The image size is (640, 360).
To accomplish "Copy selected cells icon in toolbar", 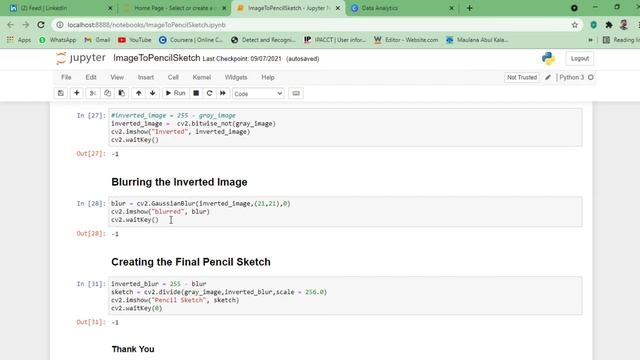I will (107, 93).
